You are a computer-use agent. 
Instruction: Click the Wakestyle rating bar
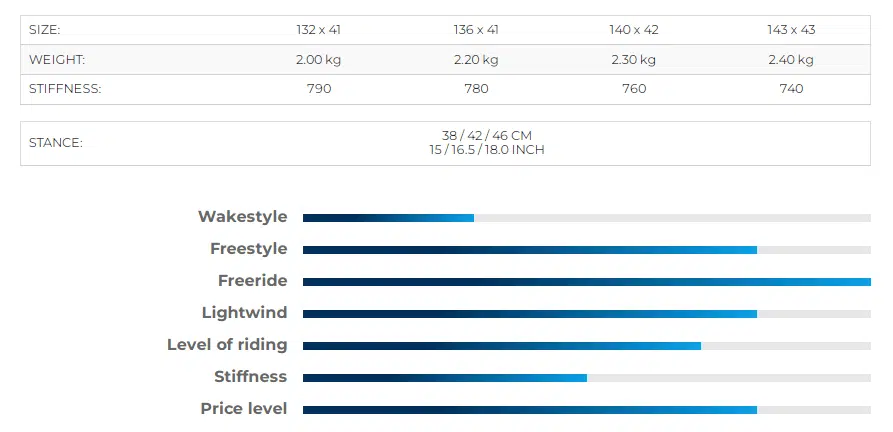coord(587,218)
